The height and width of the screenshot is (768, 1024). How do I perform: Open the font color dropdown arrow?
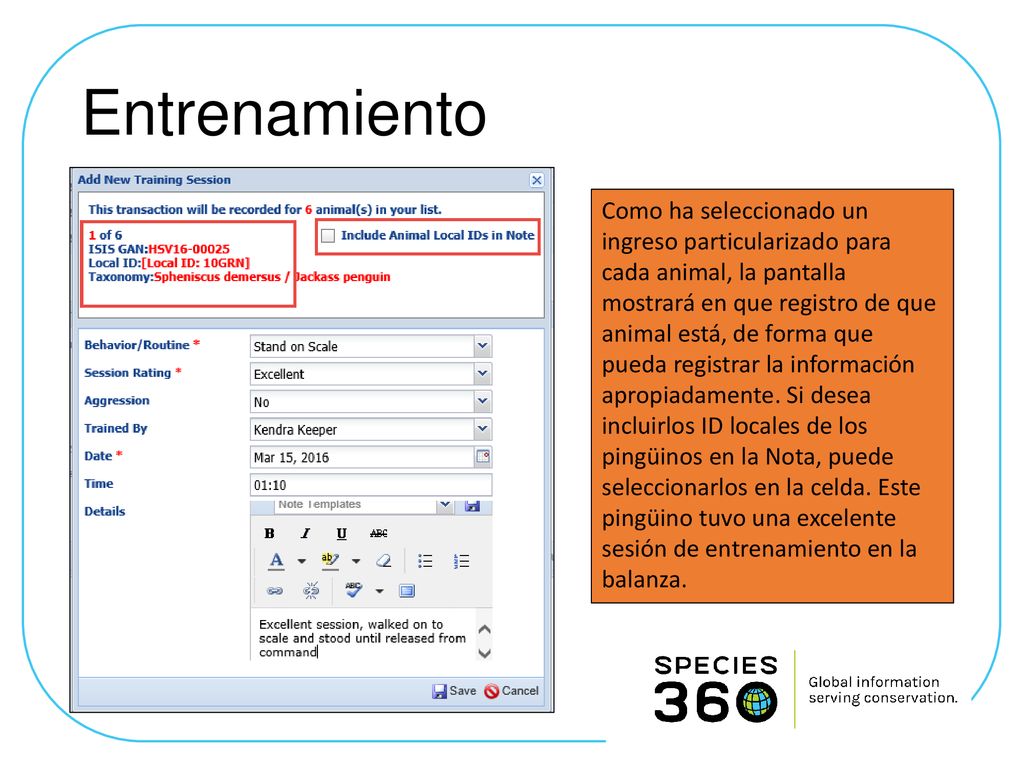(x=302, y=561)
